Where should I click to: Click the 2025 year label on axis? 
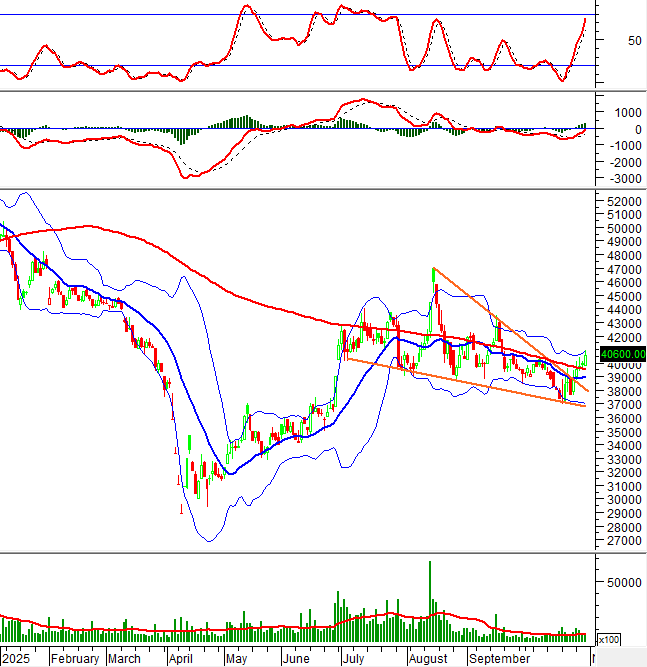17,659
